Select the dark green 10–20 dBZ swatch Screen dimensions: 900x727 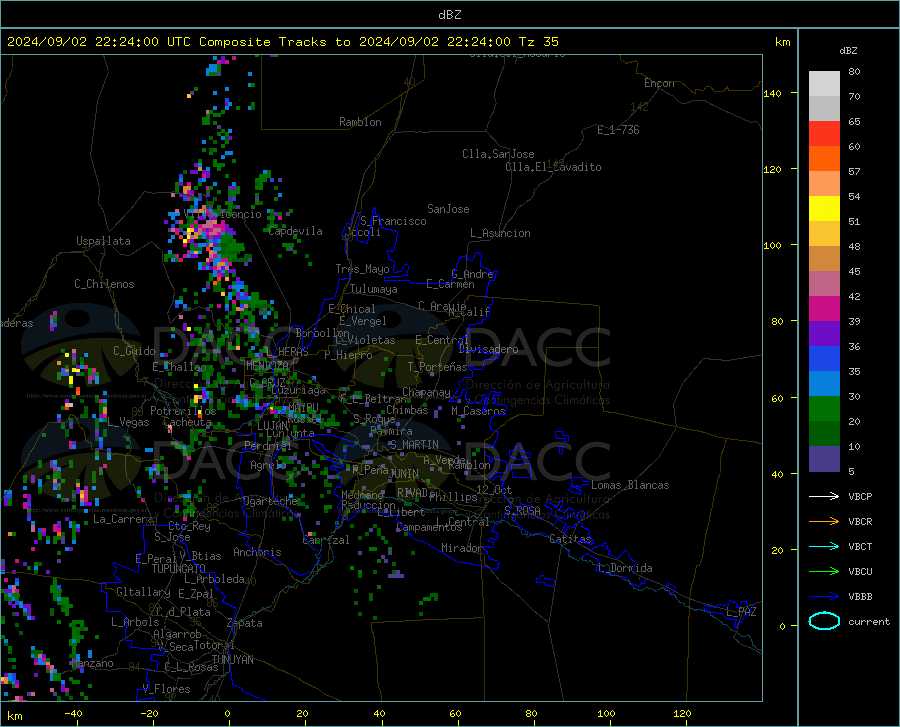click(x=824, y=434)
